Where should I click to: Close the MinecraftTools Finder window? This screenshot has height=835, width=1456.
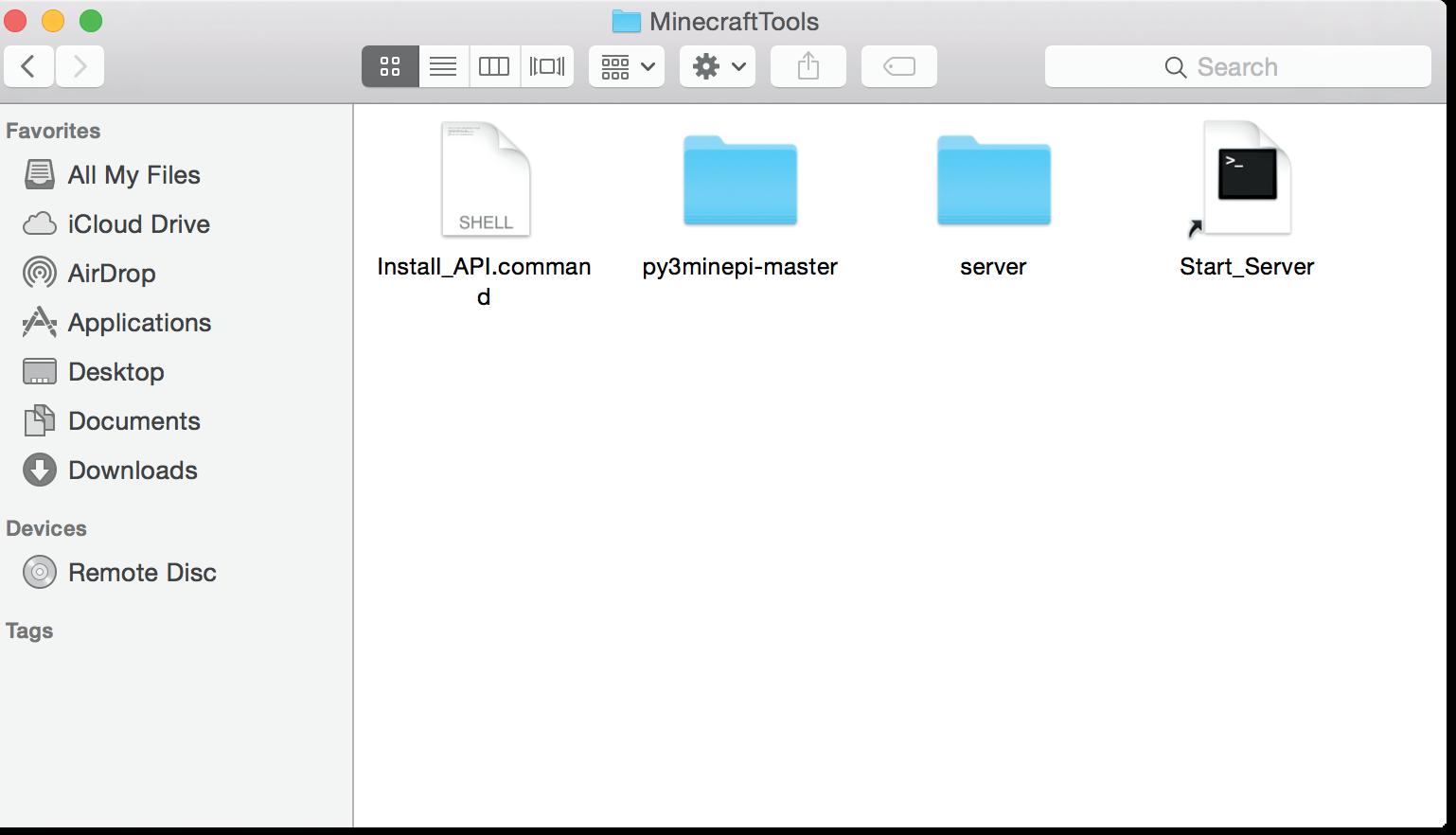tap(16, 21)
